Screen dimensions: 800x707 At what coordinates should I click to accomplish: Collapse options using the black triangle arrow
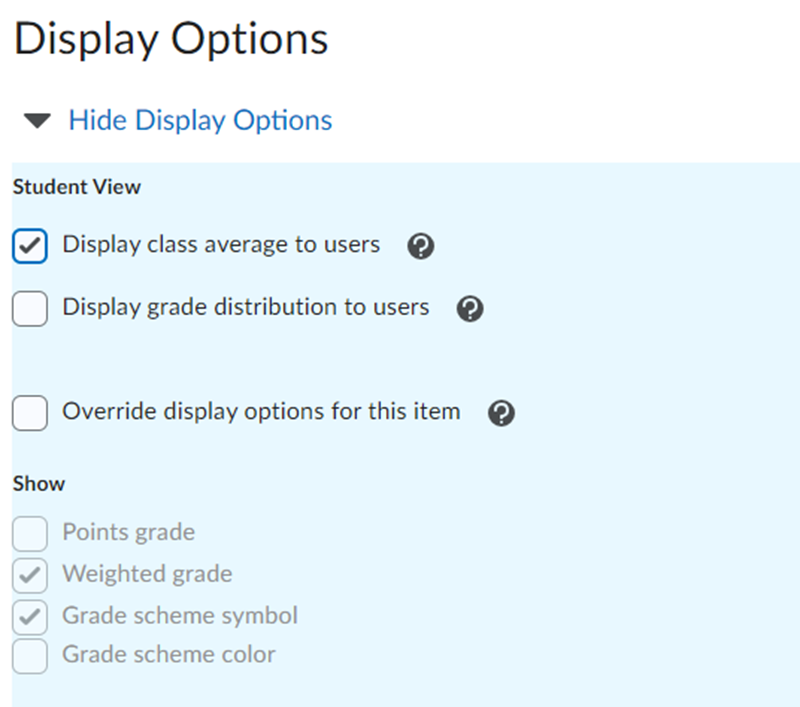tap(37, 121)
